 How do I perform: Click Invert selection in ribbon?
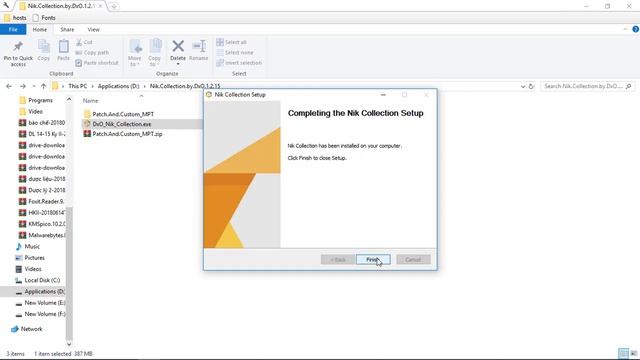(x=239, y=63)
